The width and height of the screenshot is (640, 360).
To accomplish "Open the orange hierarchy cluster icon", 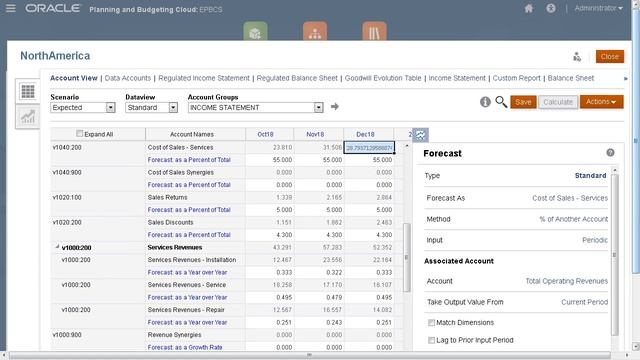I will pyautogui.click(x=315, y=31).
